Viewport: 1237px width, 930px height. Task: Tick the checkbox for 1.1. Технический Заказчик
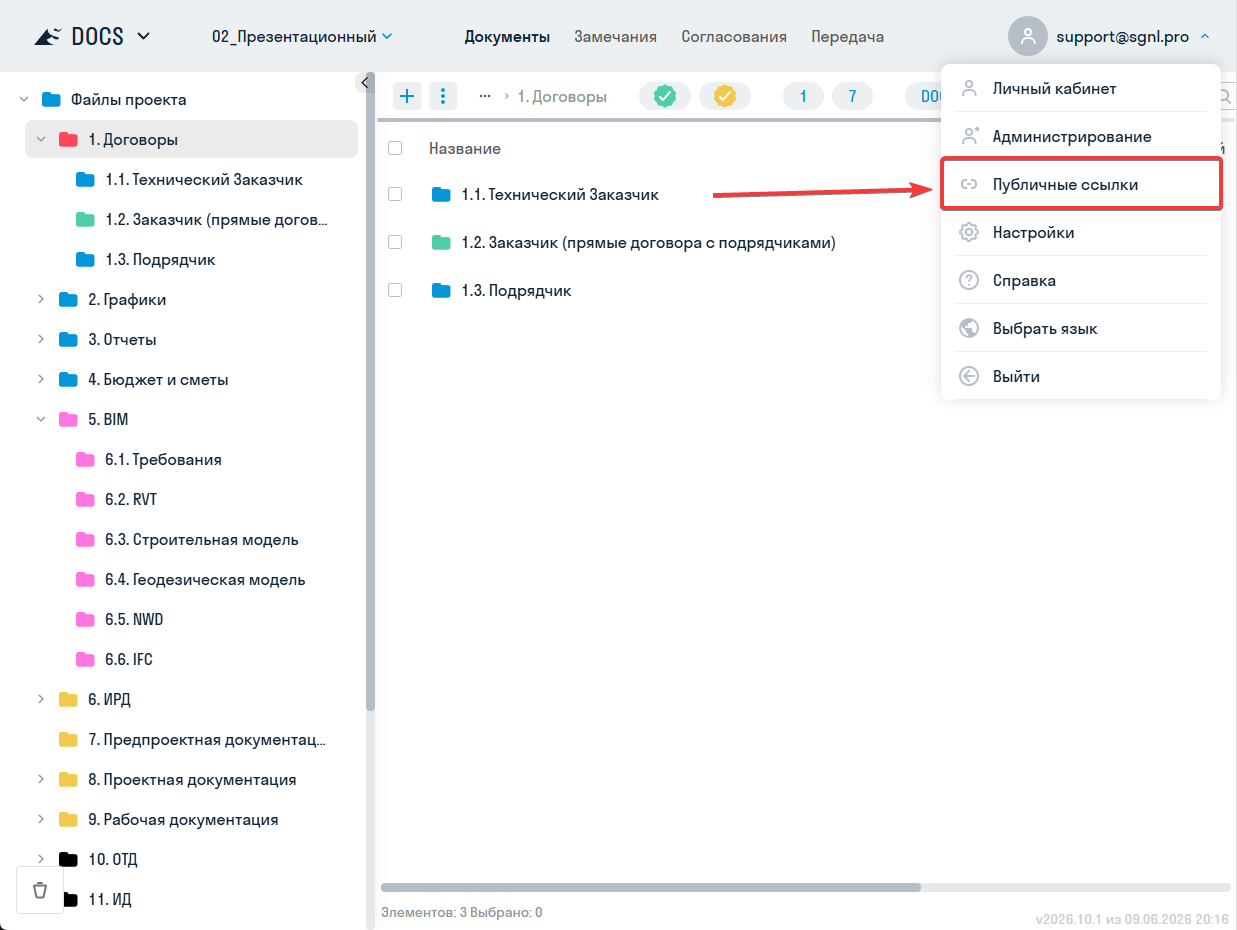395,194
